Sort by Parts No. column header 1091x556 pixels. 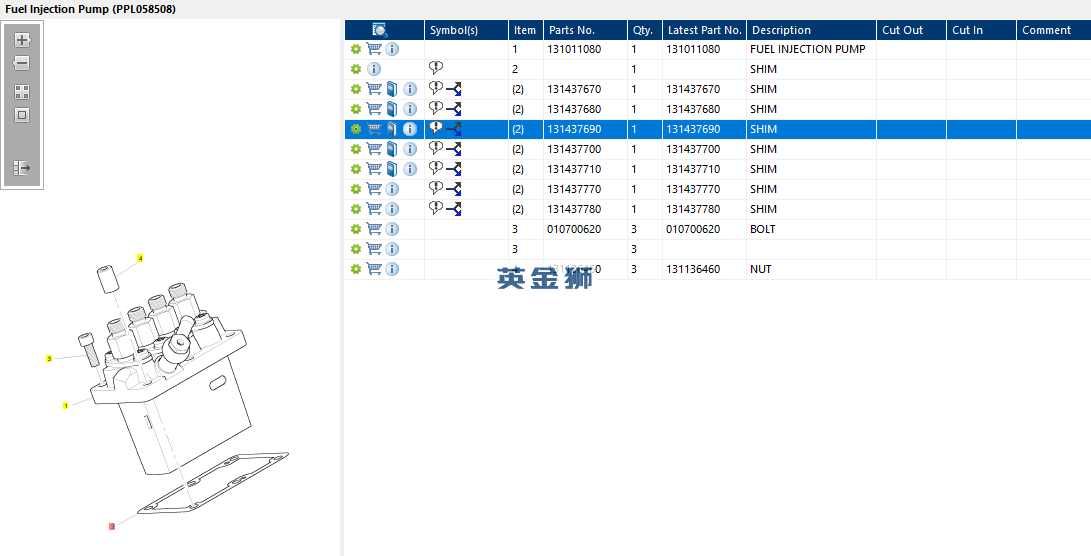[x=585, y=30]
